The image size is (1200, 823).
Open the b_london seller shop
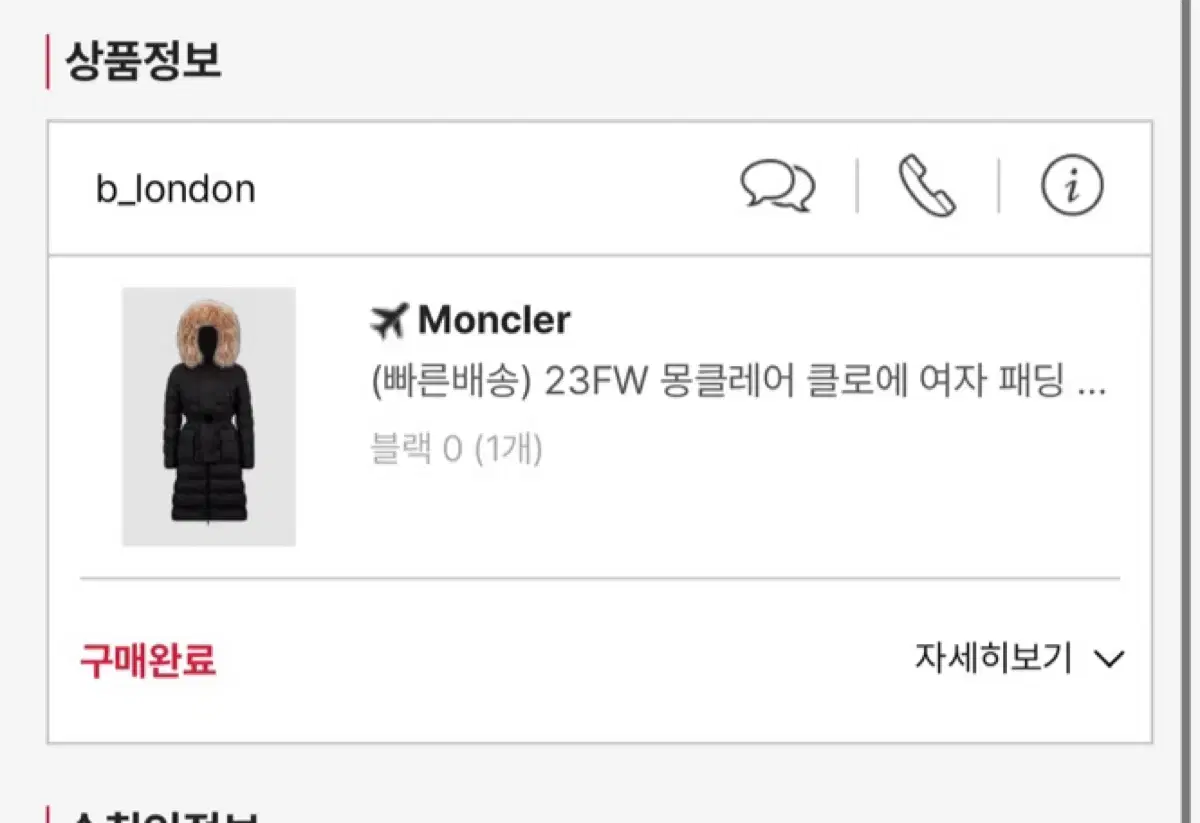point(176,188)
